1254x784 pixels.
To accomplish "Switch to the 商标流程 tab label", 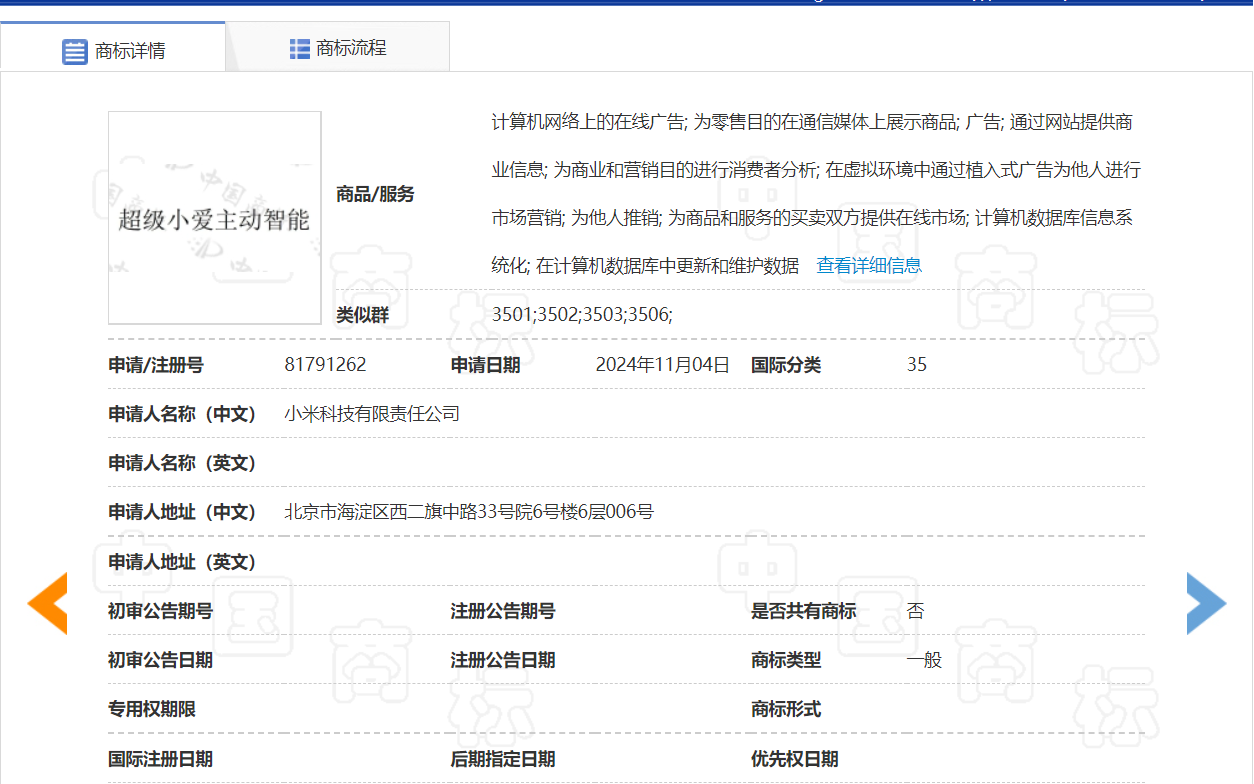I will tap(351, 48).
